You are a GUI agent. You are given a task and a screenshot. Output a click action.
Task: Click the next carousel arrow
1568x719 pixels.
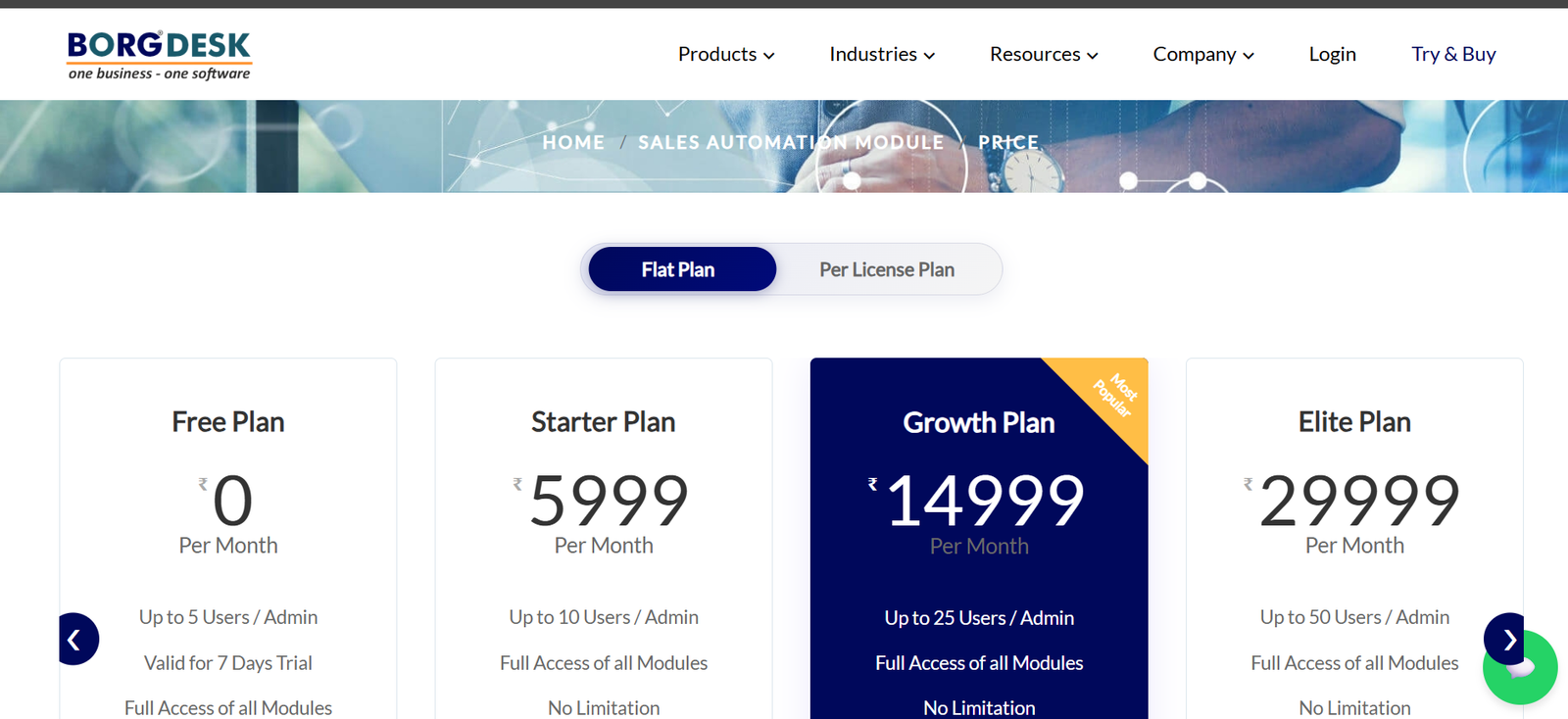coord(1505,640)
